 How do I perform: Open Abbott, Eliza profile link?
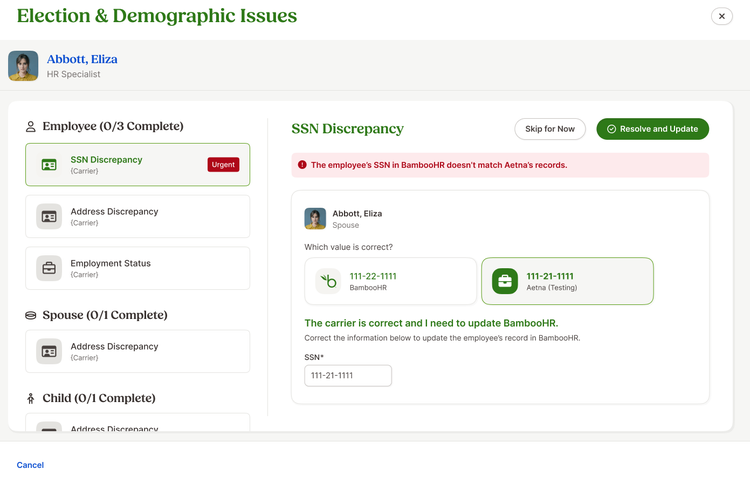(x=82, y=59)
